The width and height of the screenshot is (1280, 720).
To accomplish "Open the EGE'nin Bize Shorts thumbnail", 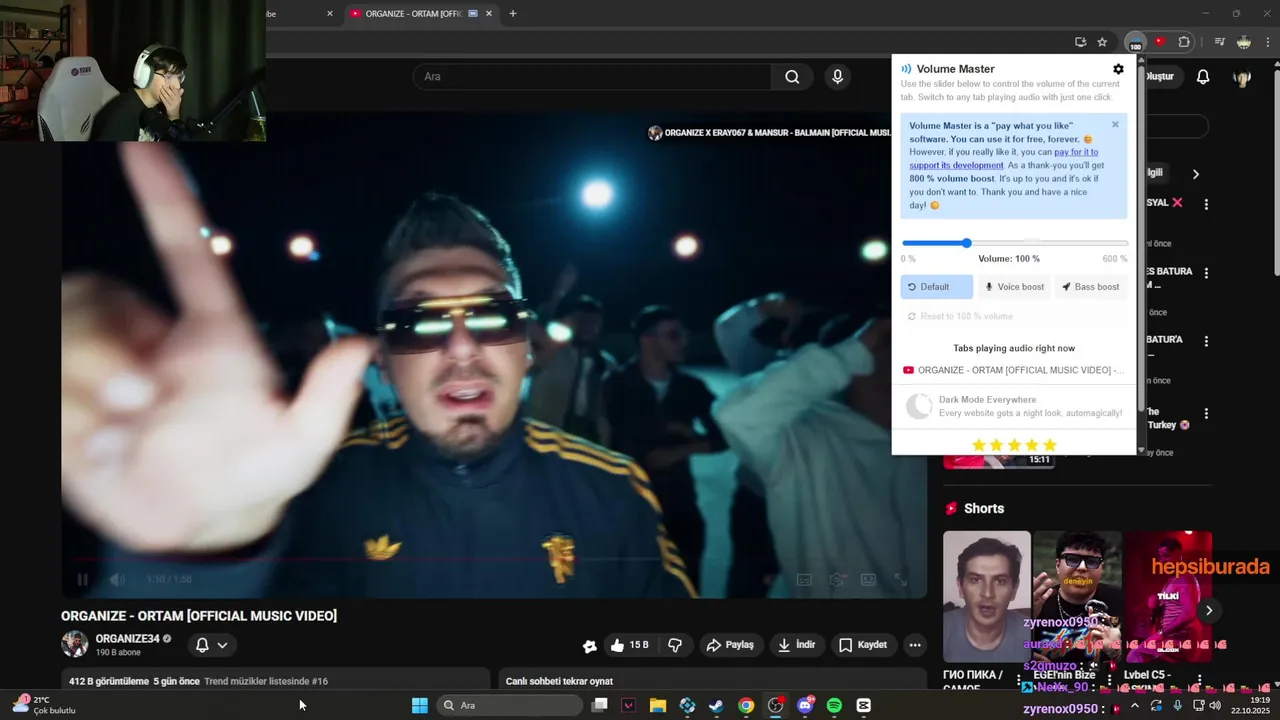I will pyautogui.click(x=1077, y=596).
